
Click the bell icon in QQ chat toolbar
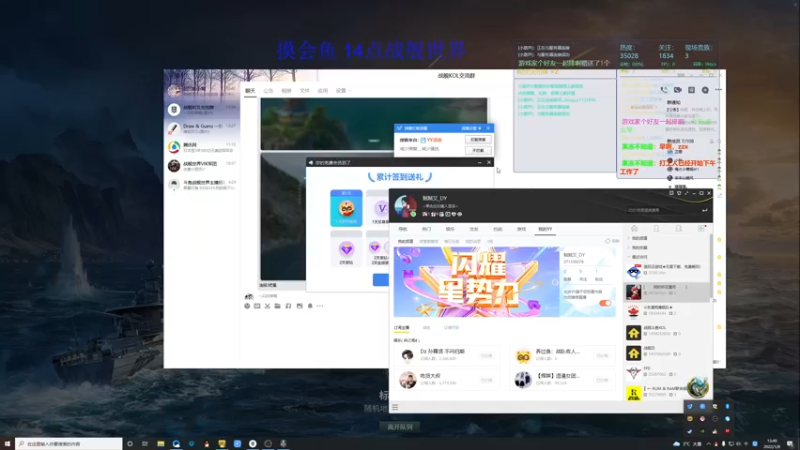310,306
